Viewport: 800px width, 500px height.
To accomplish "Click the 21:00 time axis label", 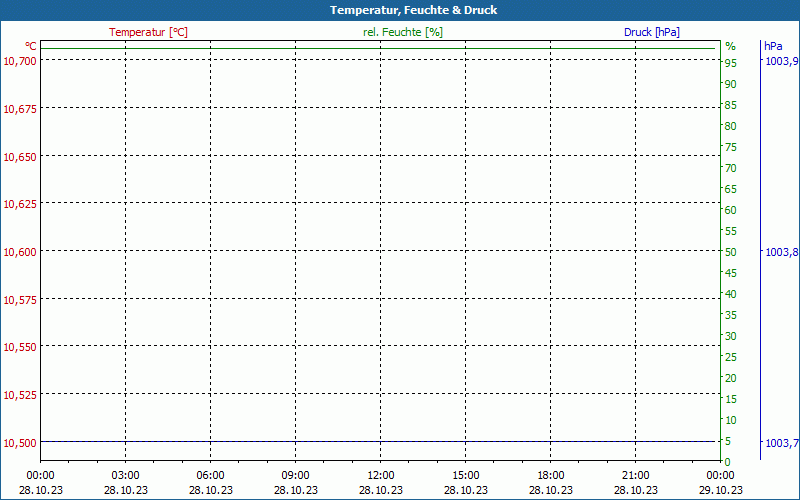I will tap(636, 476).
